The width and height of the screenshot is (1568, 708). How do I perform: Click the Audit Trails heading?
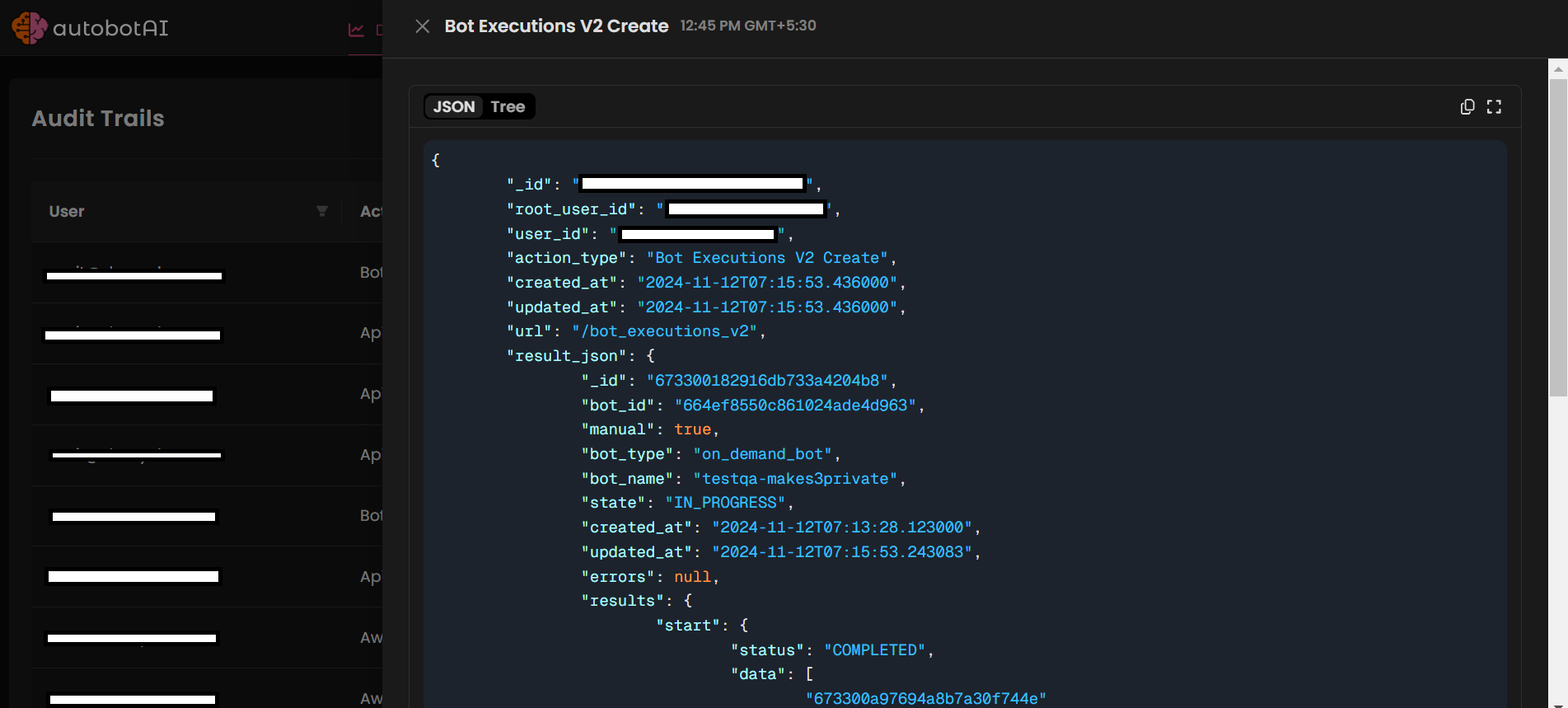pyautogui.click(x=98, y=119)
